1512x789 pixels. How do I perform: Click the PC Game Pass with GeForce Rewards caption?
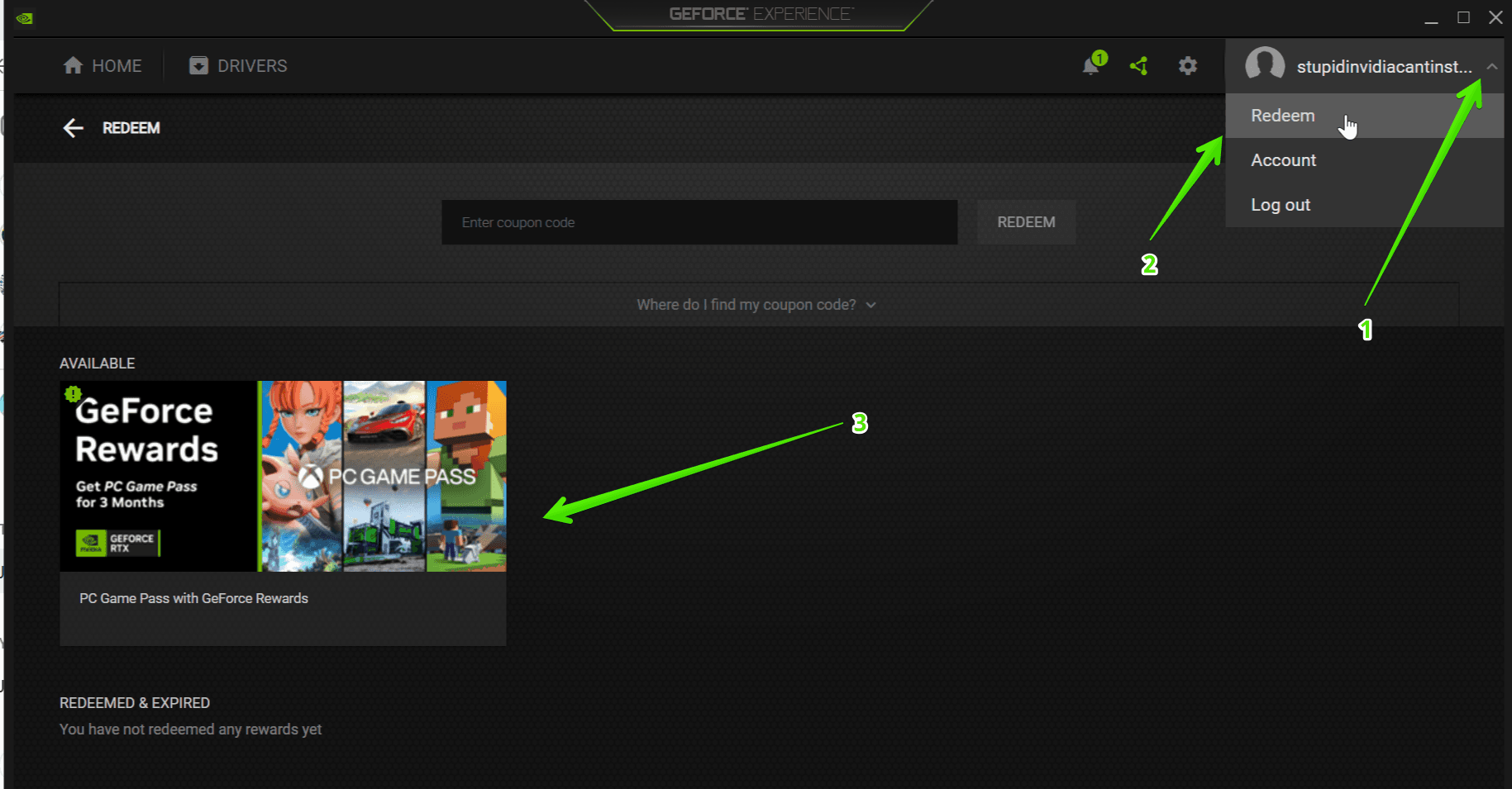(x=193, y=598)
